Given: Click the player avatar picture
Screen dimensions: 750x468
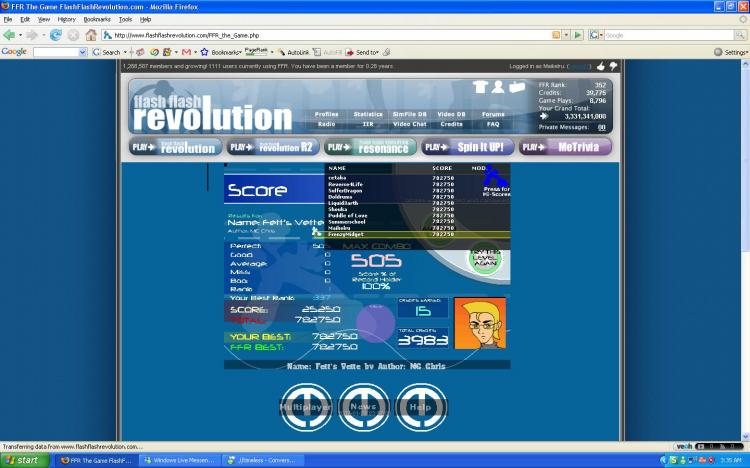Looking at the screenshot, I should tap(480, 323).
